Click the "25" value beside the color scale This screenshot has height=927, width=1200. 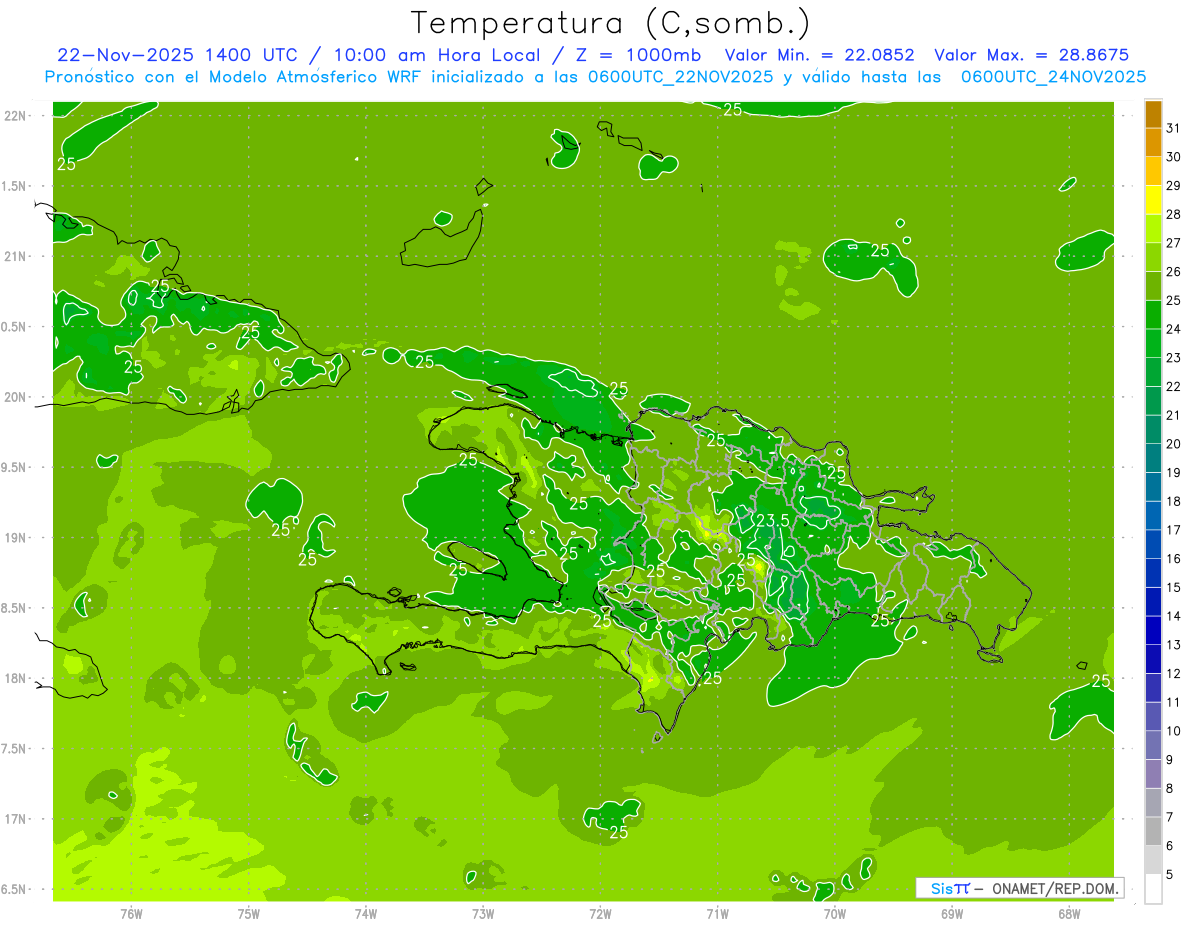(x=1173, y=300)
